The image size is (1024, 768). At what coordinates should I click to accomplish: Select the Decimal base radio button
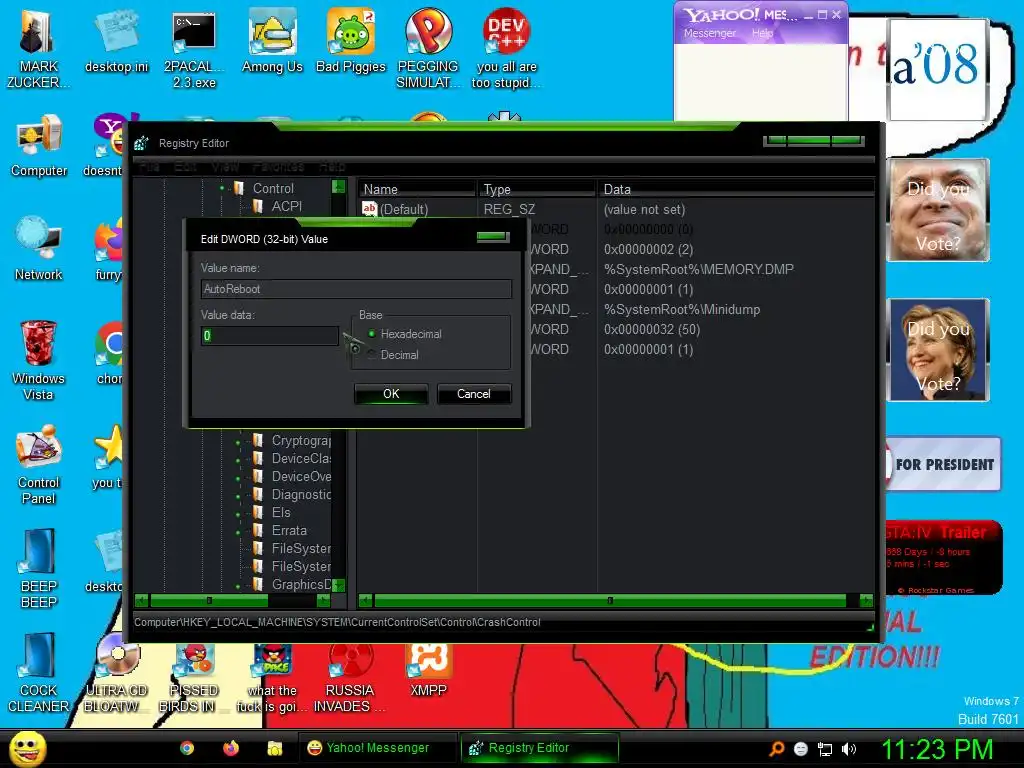[372, 355]
